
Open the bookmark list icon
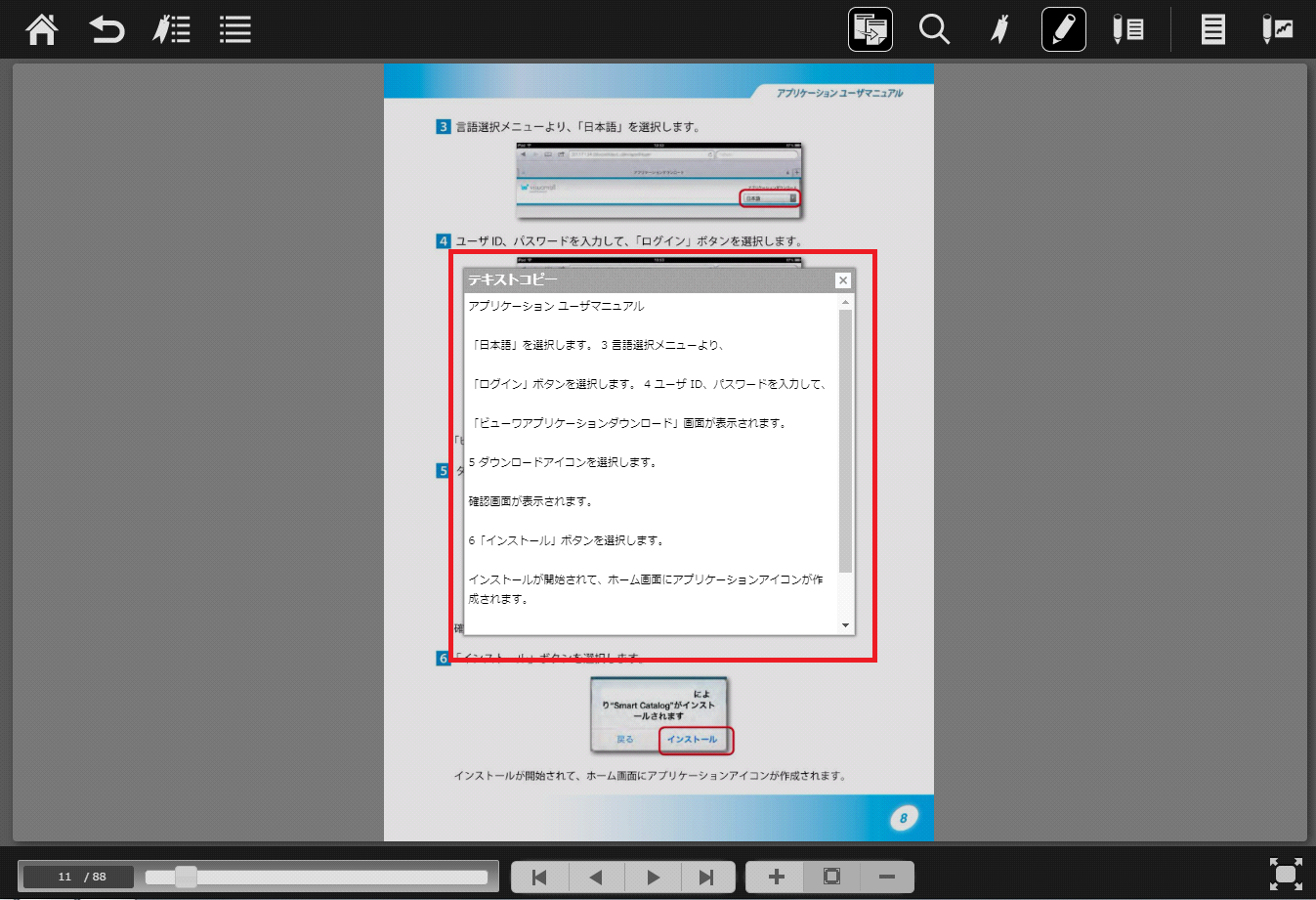coord(171,29)
